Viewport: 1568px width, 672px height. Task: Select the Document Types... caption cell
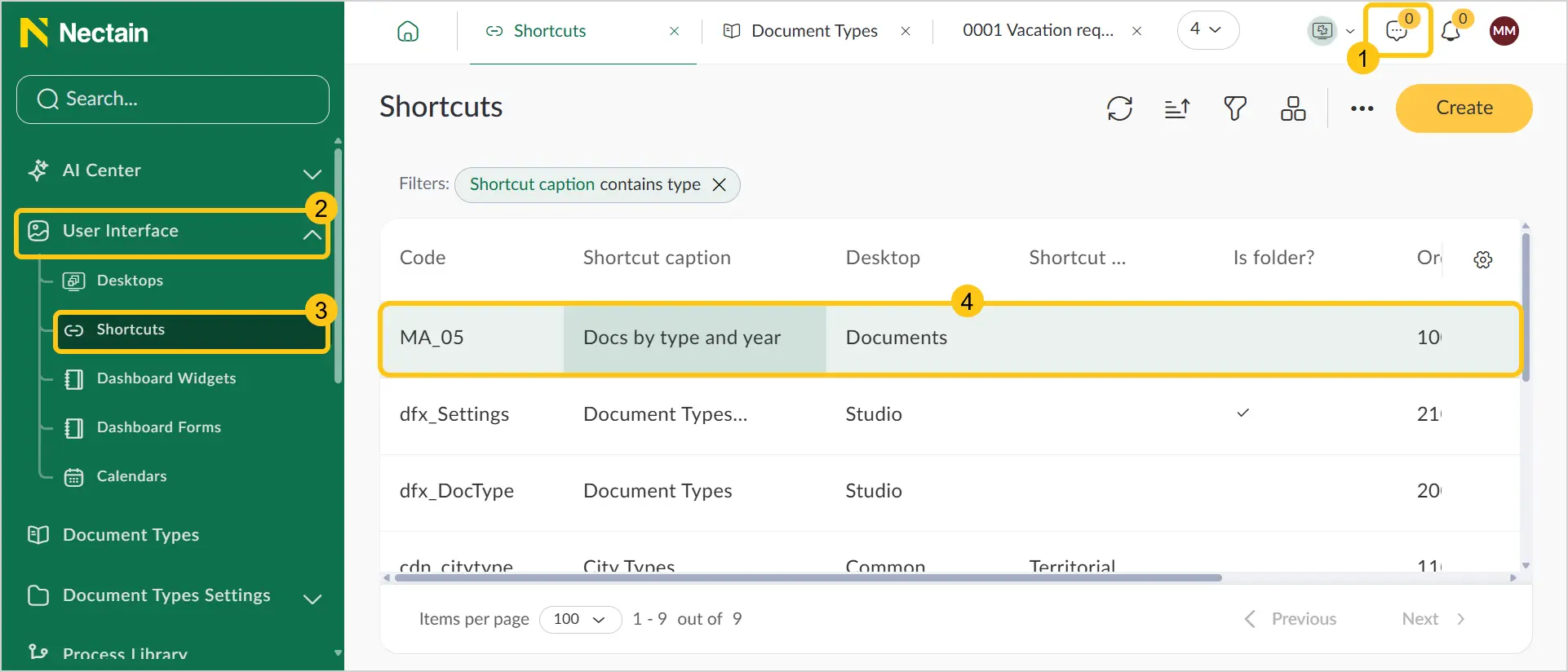665,414
